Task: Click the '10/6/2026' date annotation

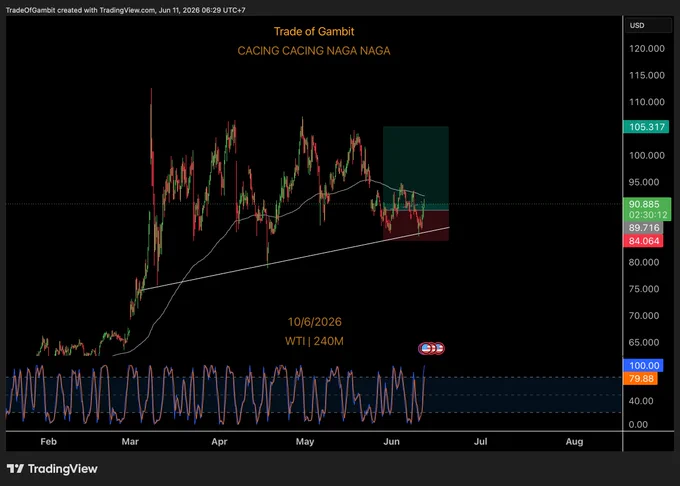Action: [314, 322]
